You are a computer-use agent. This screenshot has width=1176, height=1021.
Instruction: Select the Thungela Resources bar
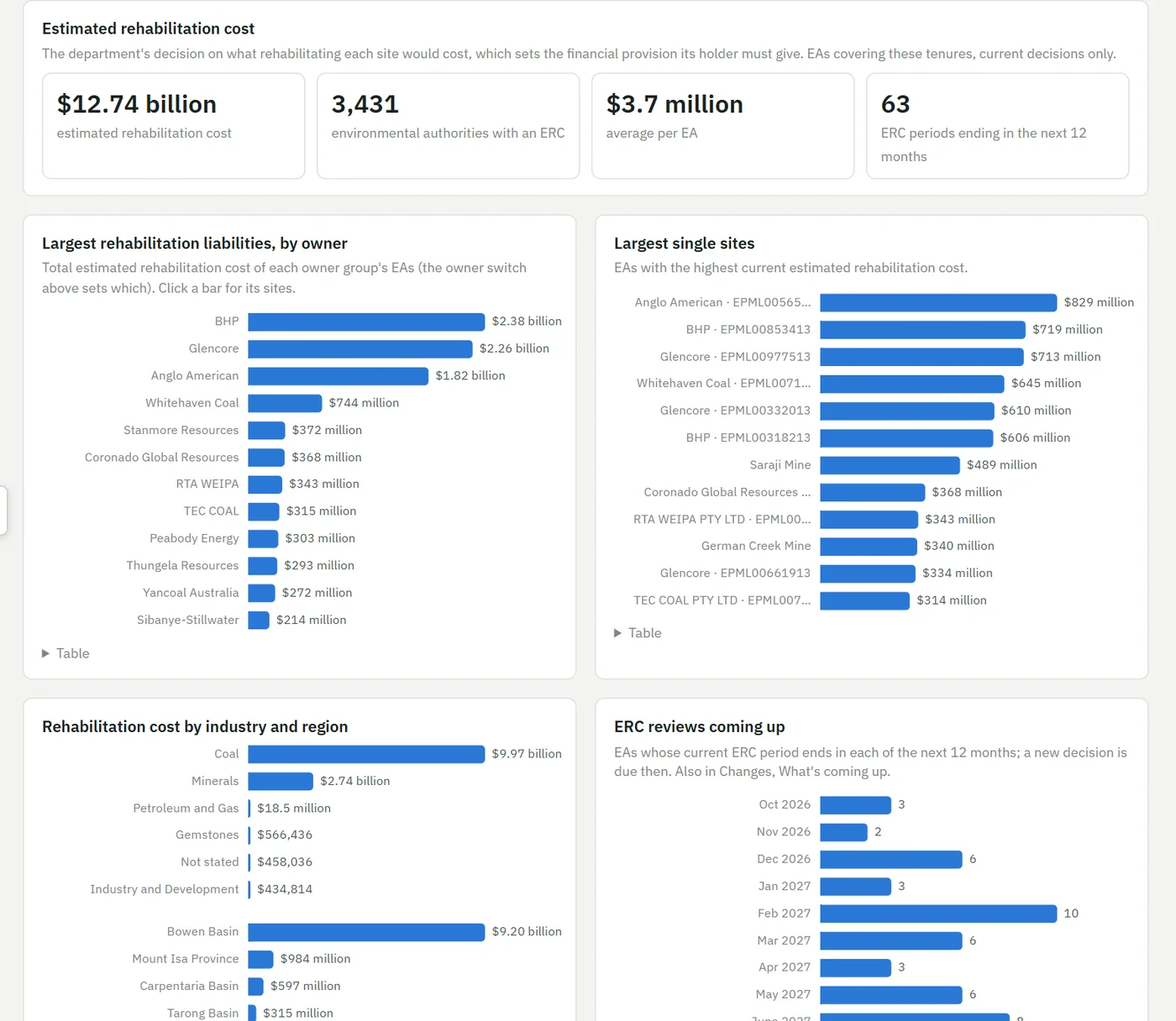click(x=263, y=566)
